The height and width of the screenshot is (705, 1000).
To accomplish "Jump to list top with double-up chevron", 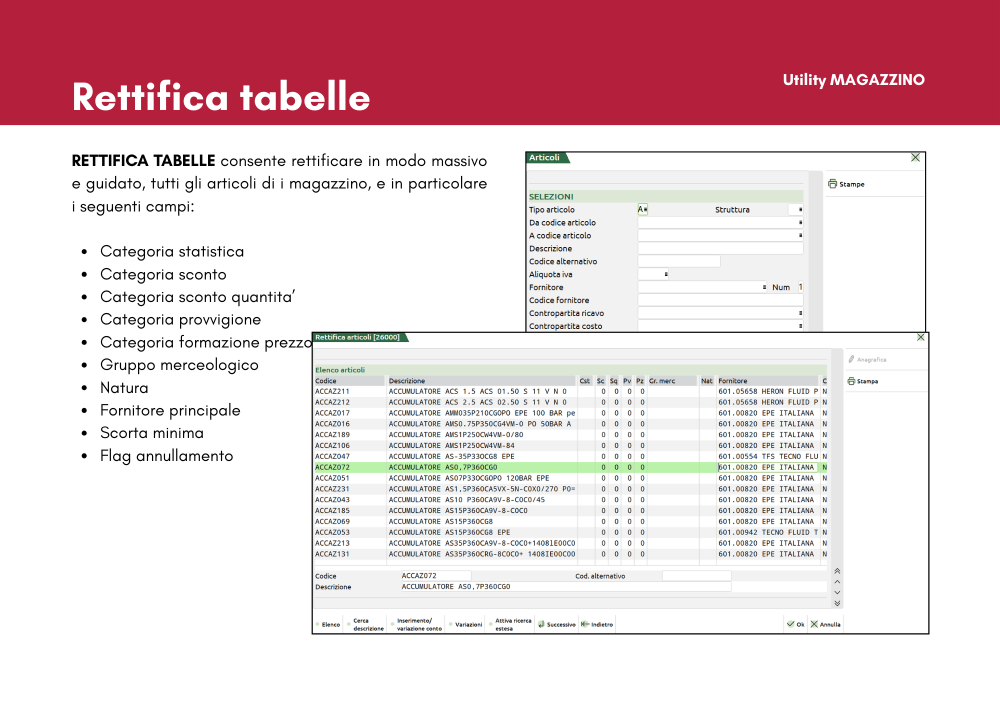I will (837, 571).
